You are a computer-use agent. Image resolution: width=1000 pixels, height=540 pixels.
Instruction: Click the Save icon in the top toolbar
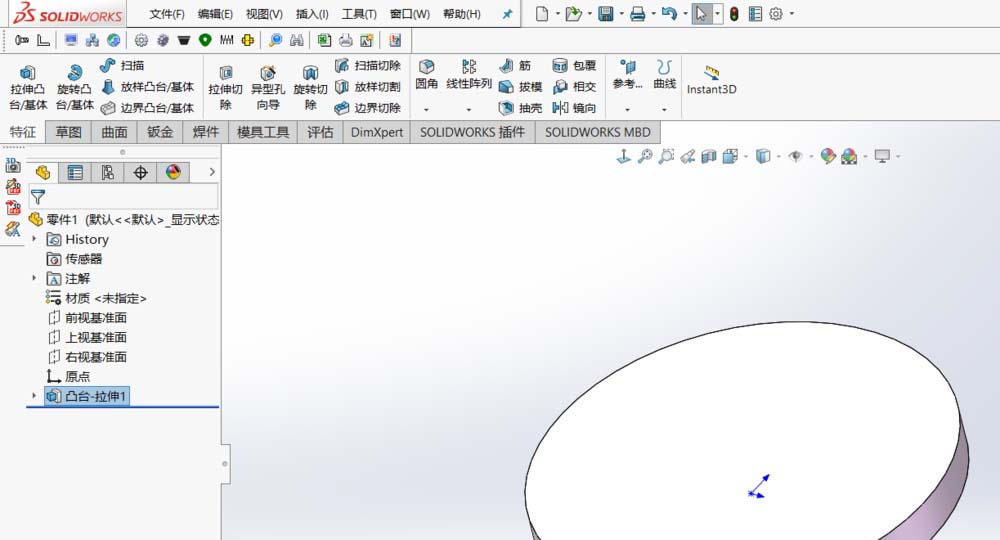605,13
